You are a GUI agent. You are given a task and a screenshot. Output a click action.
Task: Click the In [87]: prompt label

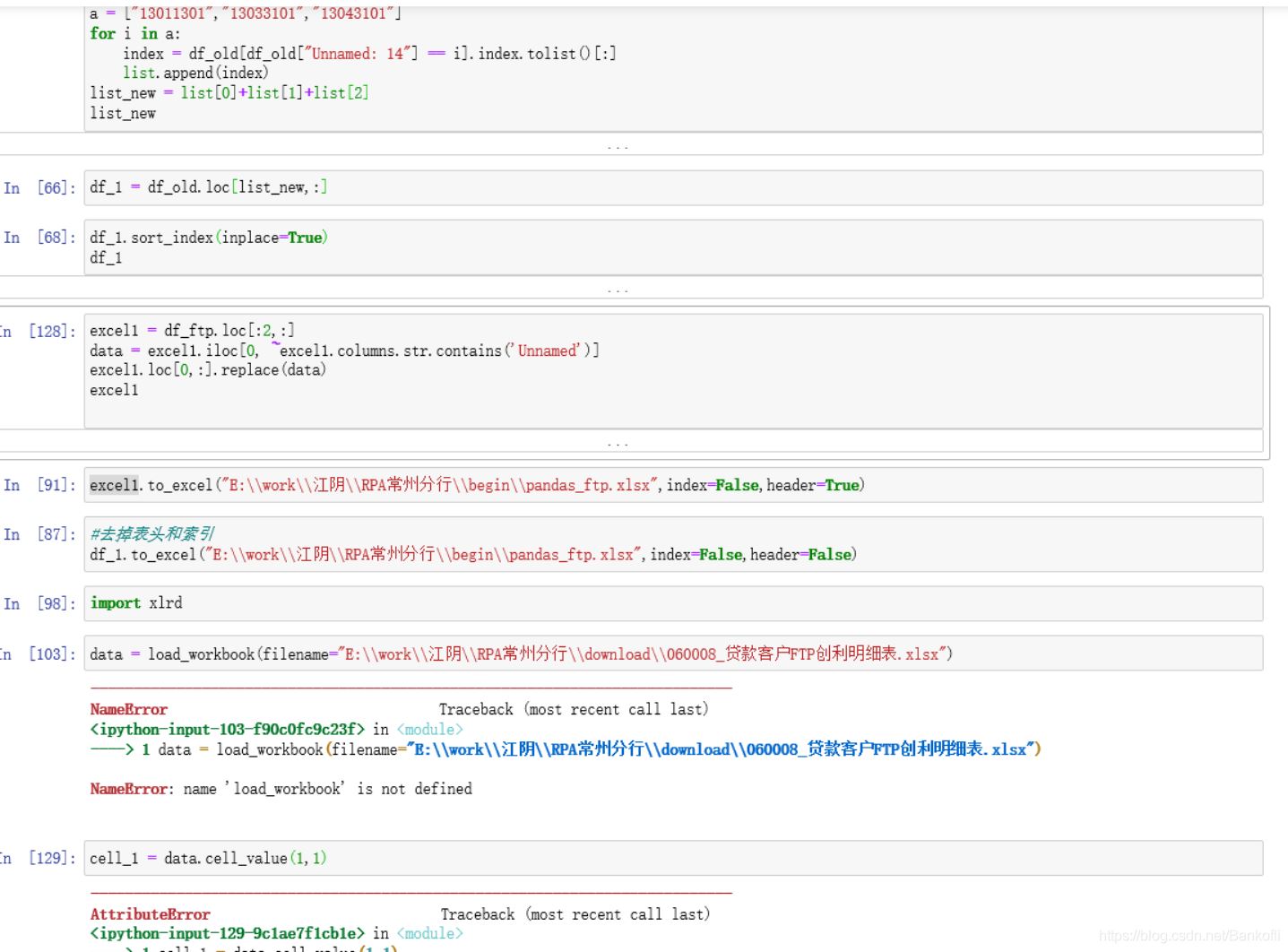click(x=39, y=534)
